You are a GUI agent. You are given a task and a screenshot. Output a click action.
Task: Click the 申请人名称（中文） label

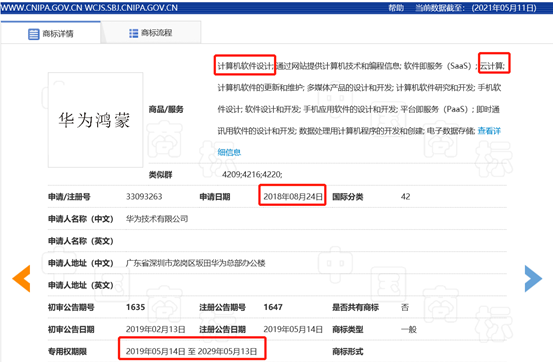81,219
